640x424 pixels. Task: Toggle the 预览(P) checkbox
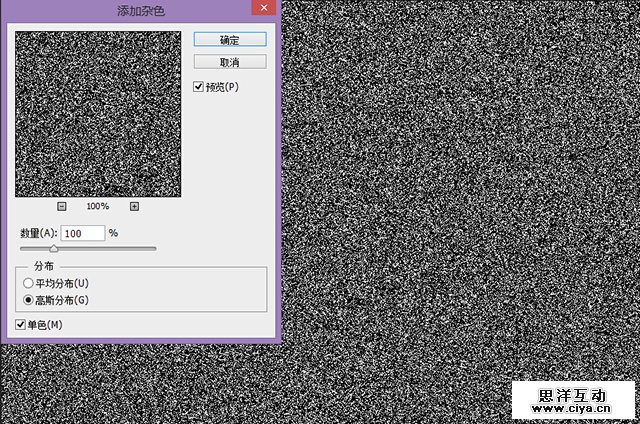(198, 87)
